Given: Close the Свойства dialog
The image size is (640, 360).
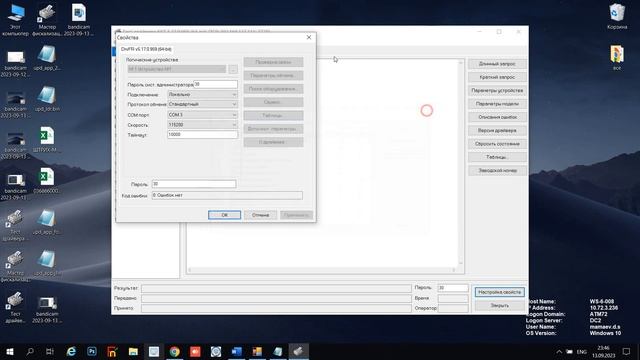Looking at the screenshot, I should point(309,37).
